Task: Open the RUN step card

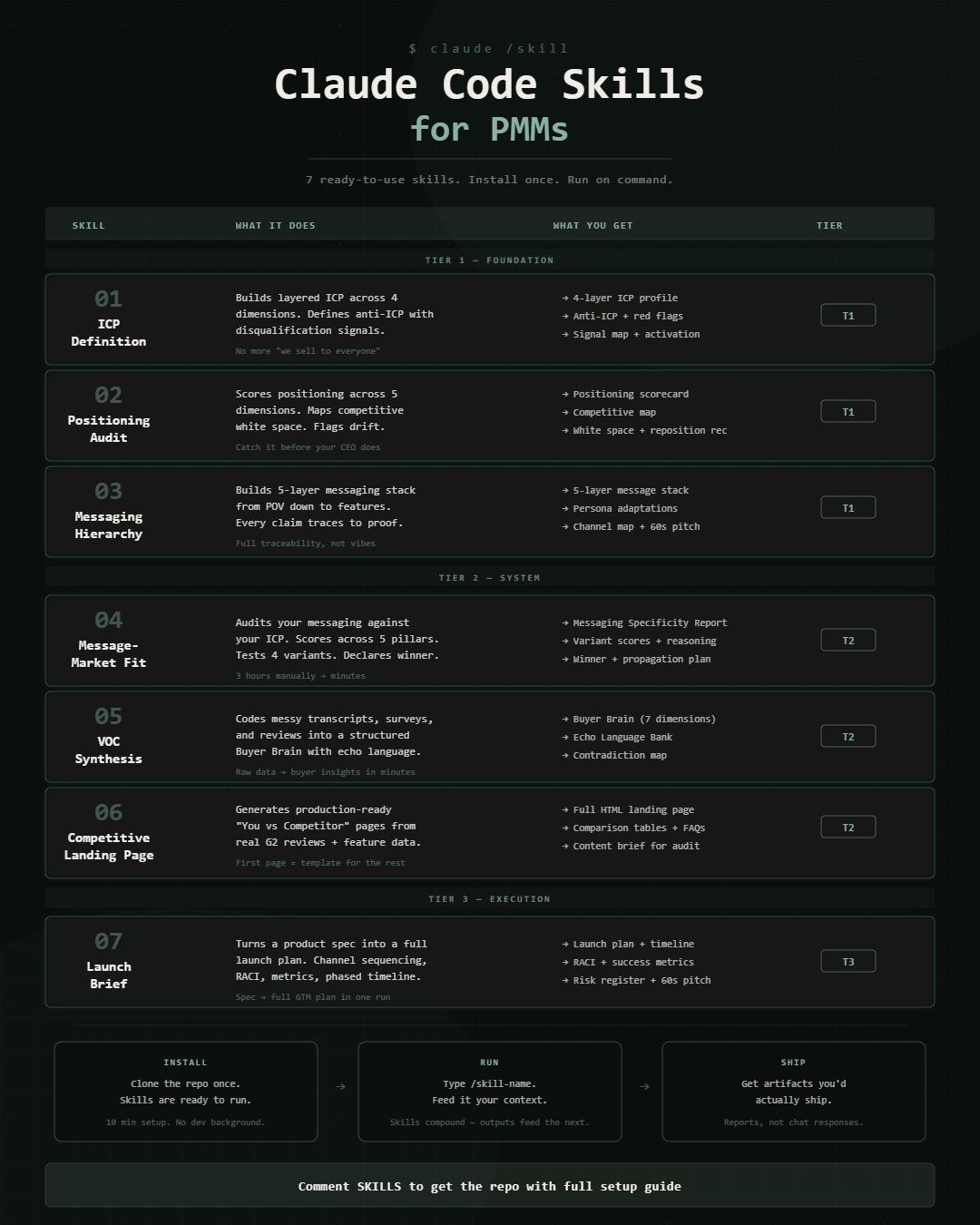Action: coord(490,1091)
